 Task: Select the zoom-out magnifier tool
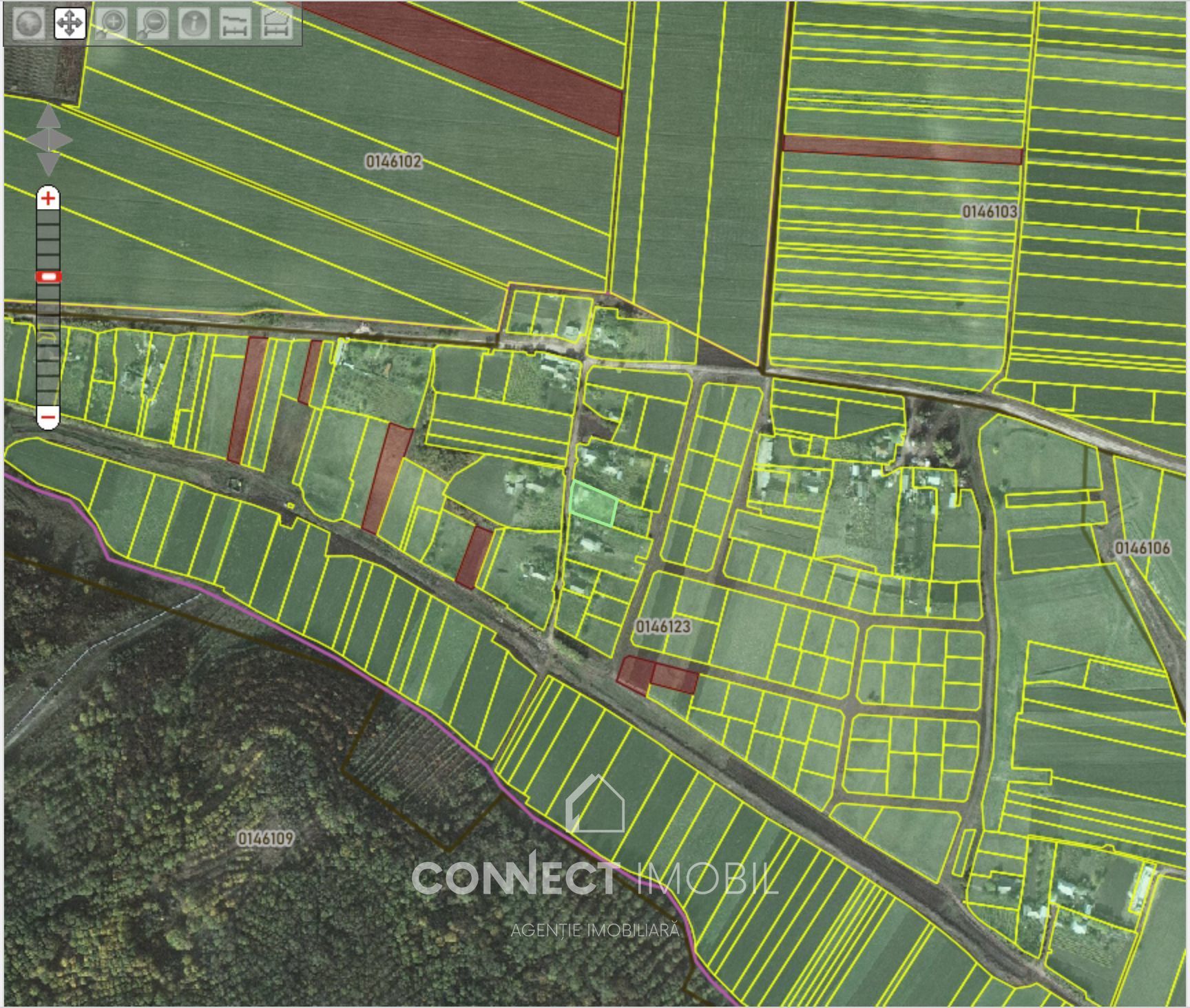click(x=152, y=23)
